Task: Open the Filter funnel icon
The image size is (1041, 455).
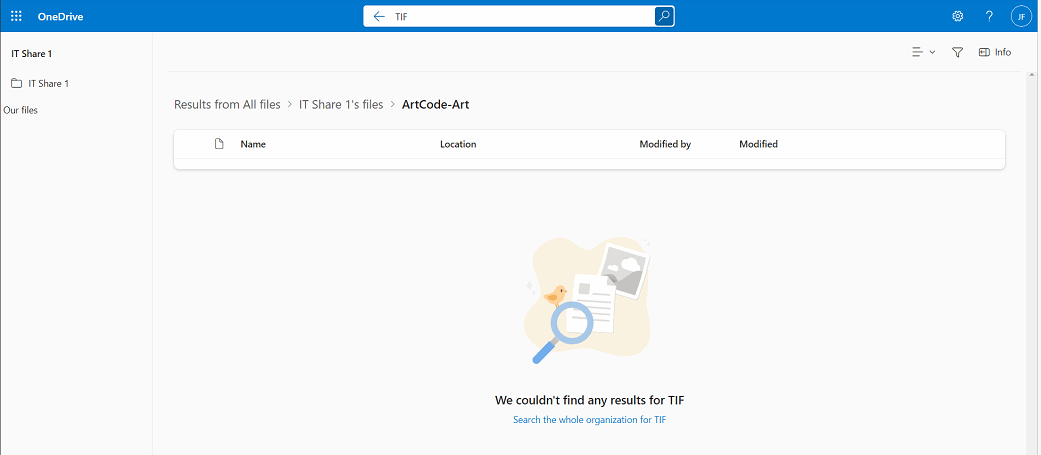Action: pyautogui.click(x=957, y=52)
